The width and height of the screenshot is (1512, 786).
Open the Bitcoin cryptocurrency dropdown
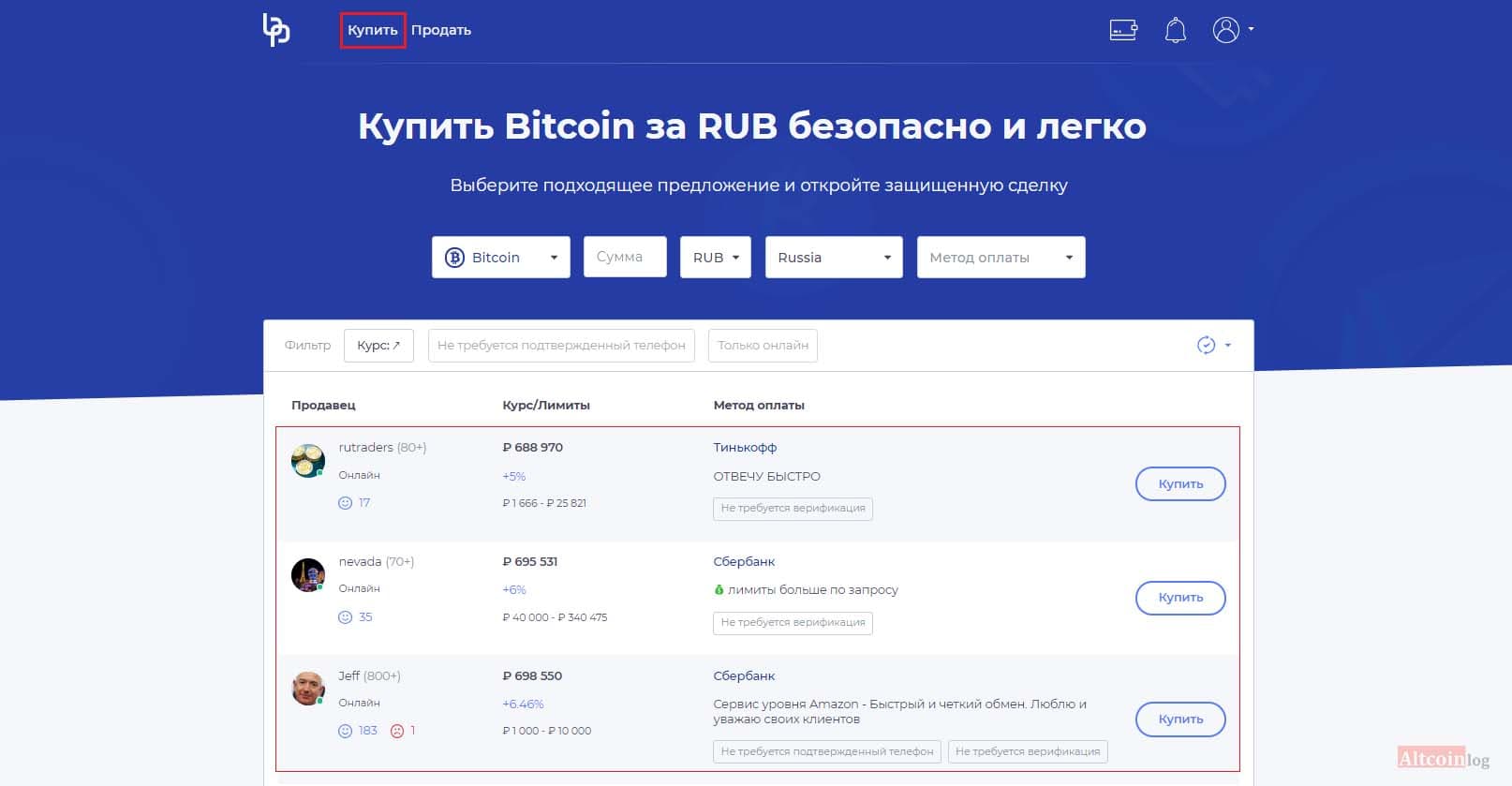(501, 257)
